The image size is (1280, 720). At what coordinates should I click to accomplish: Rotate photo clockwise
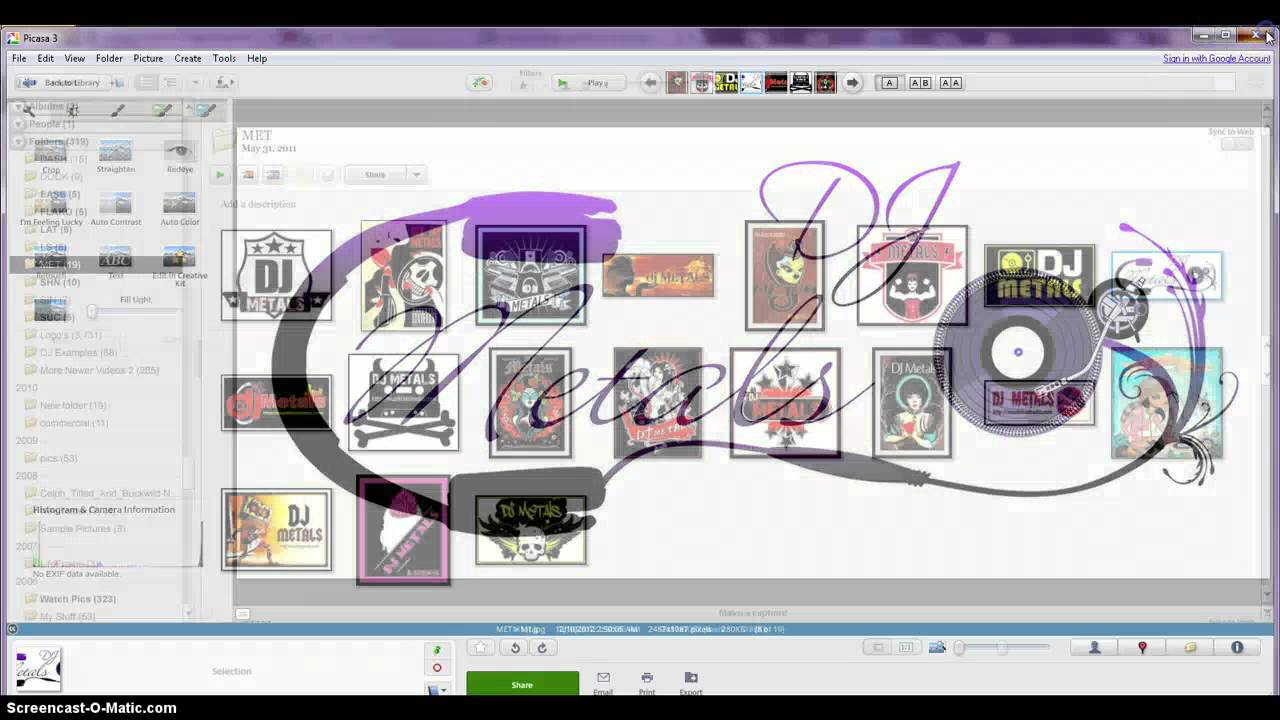pyautogui.click(x=542, y=648)
